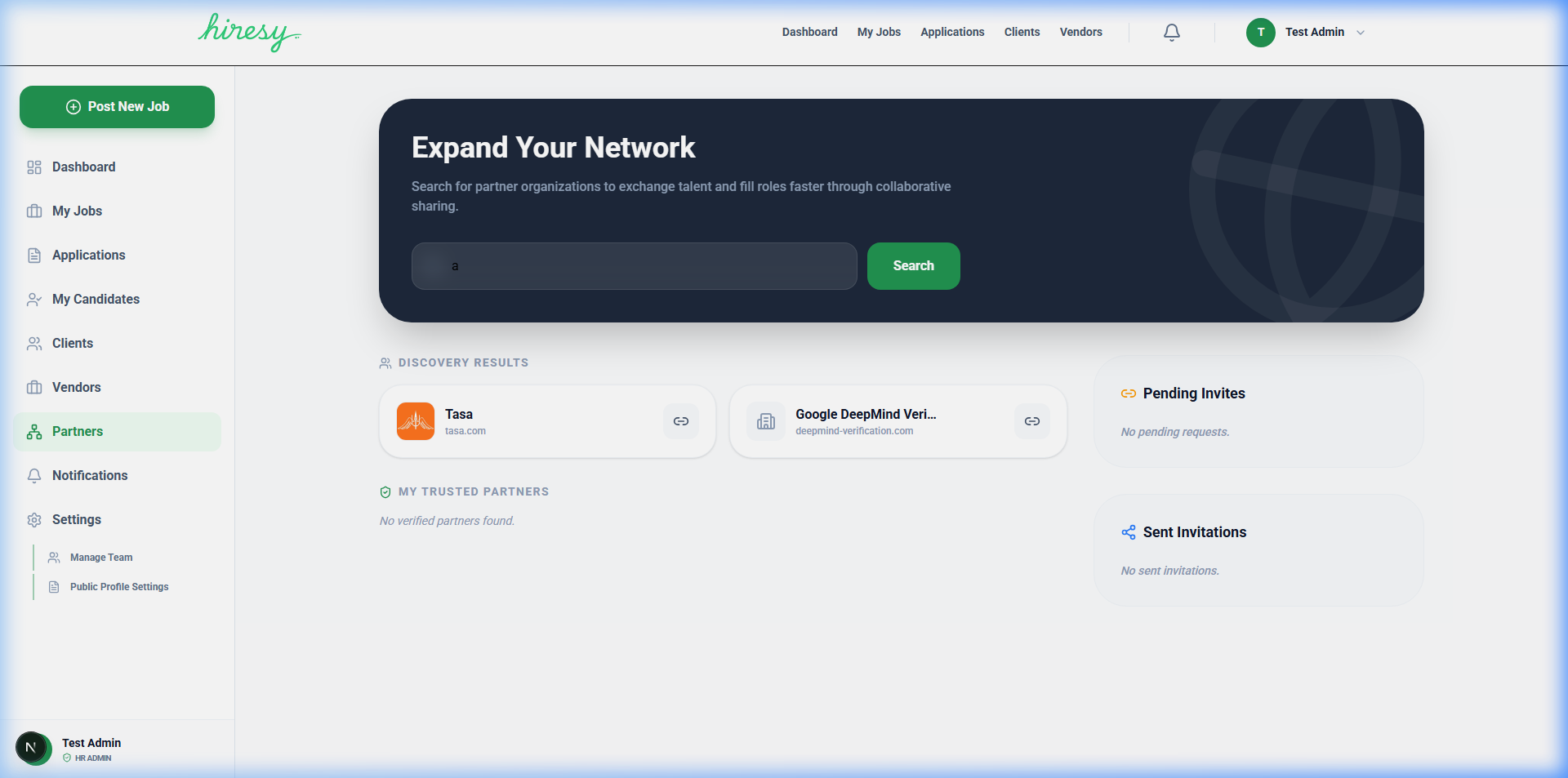Click the Notifications bell icon in sidebar

coord(34,476)
